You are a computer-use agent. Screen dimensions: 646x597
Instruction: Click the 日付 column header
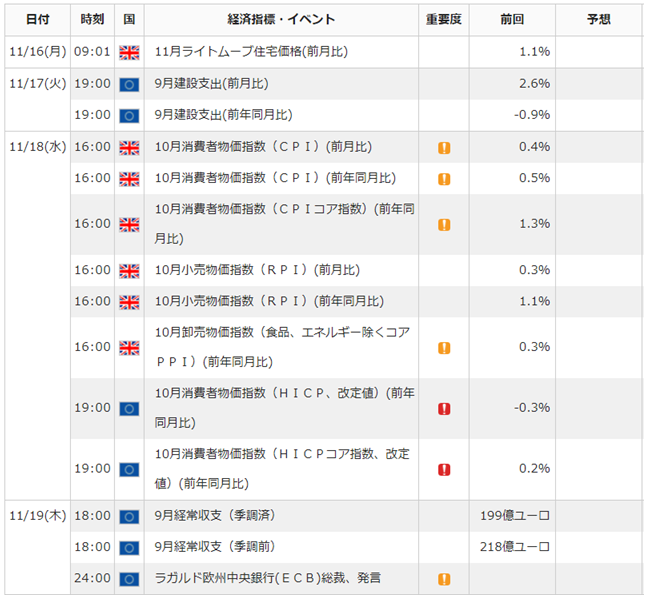[37, 19]
